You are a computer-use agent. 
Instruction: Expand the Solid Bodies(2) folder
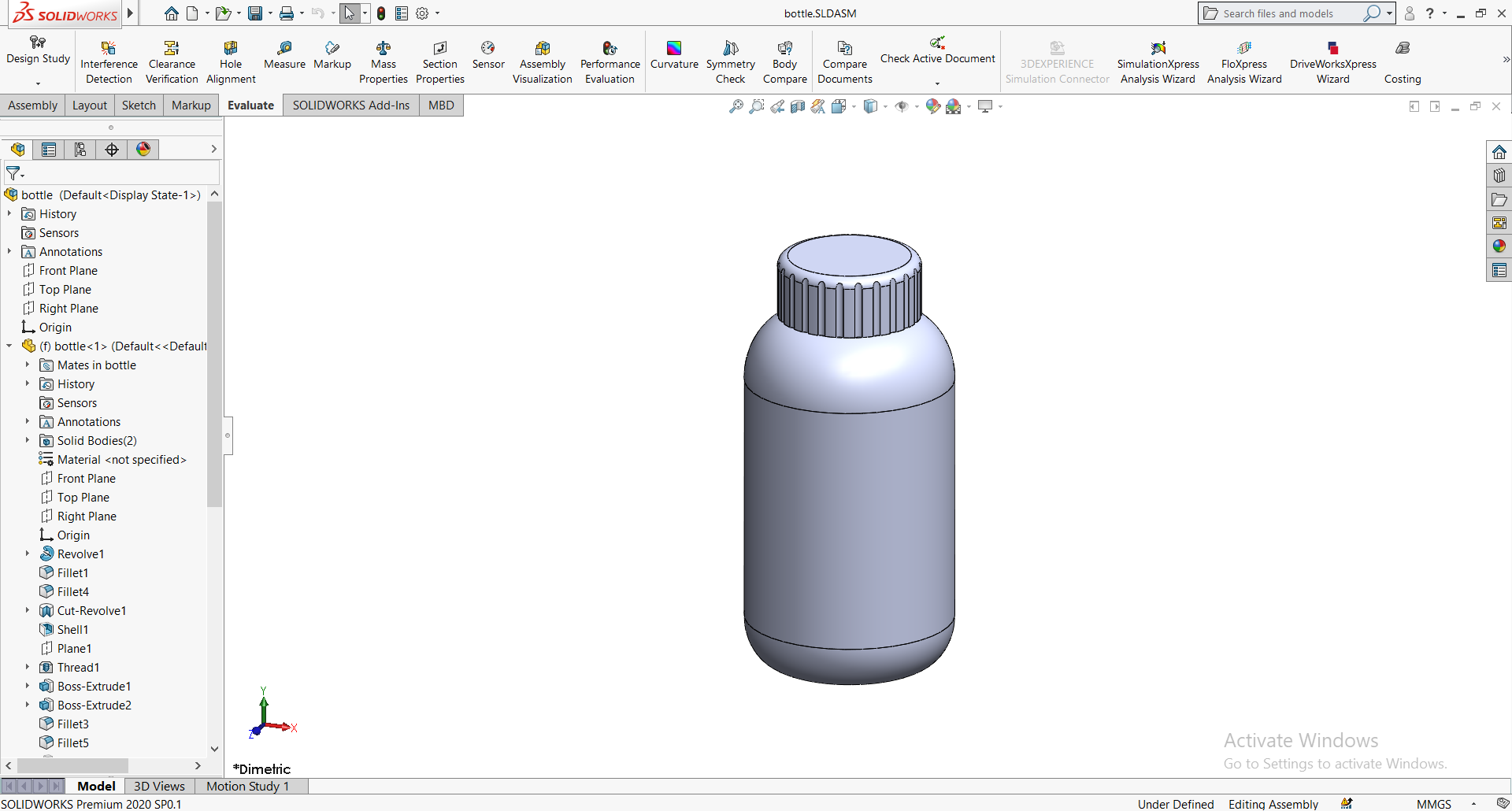(x=28, y=441)
